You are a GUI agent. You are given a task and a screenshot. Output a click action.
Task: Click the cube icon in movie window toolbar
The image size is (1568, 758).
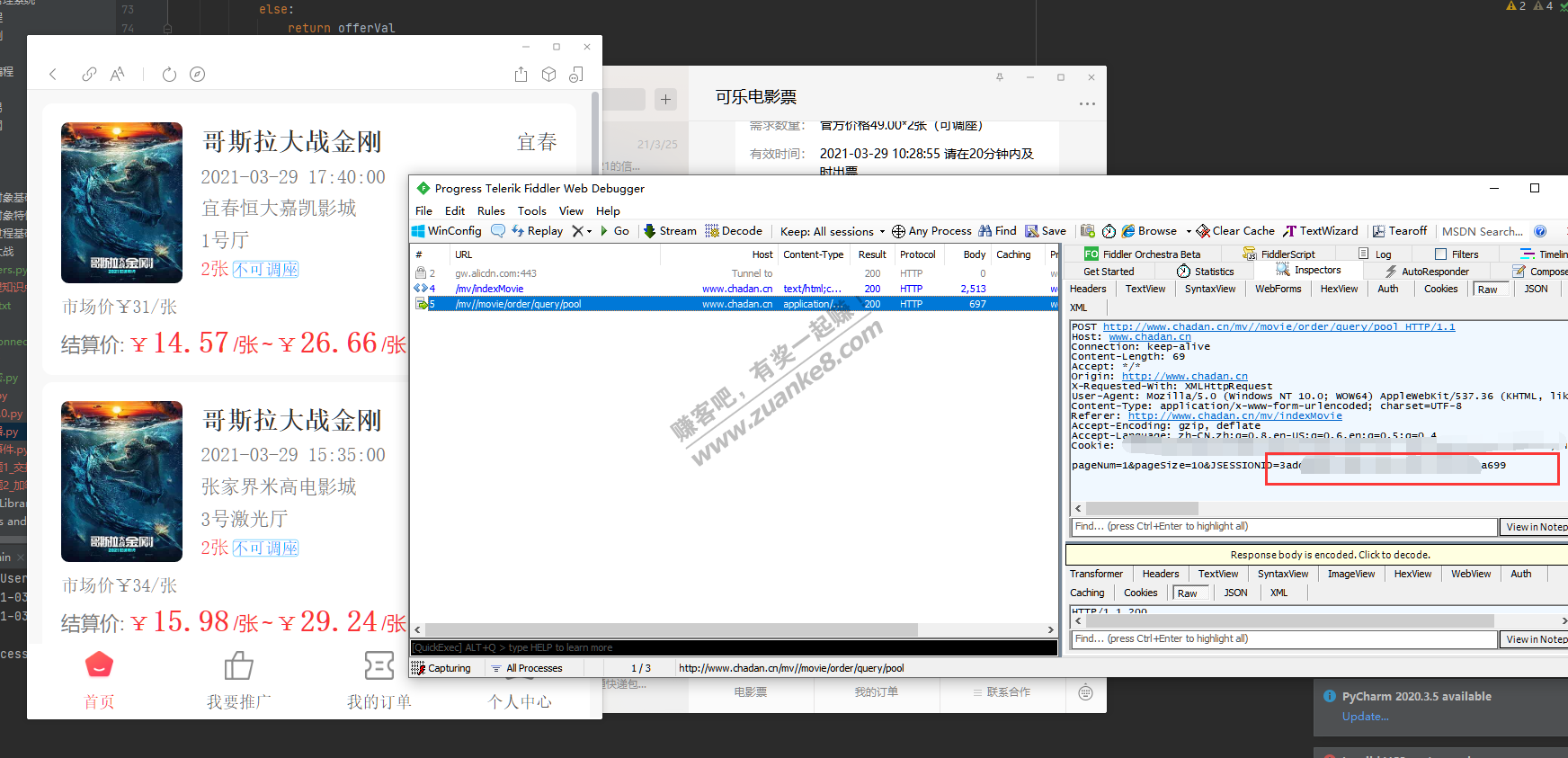click(x=548, y=75)
